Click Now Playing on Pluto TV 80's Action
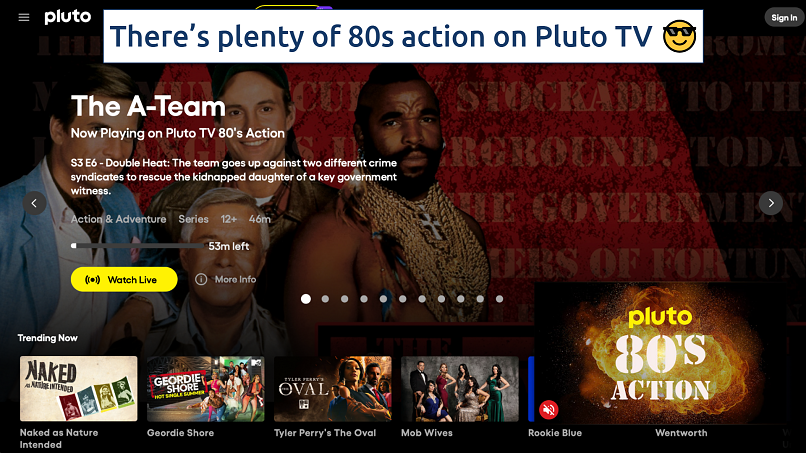 point(177,133)
